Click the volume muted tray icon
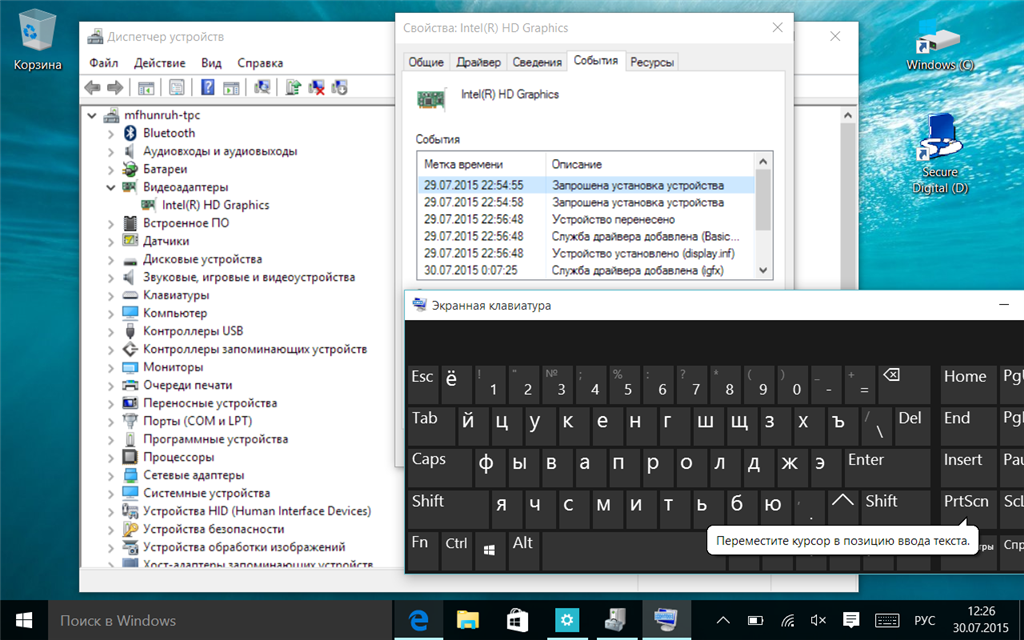 click(x=818, y=620)
